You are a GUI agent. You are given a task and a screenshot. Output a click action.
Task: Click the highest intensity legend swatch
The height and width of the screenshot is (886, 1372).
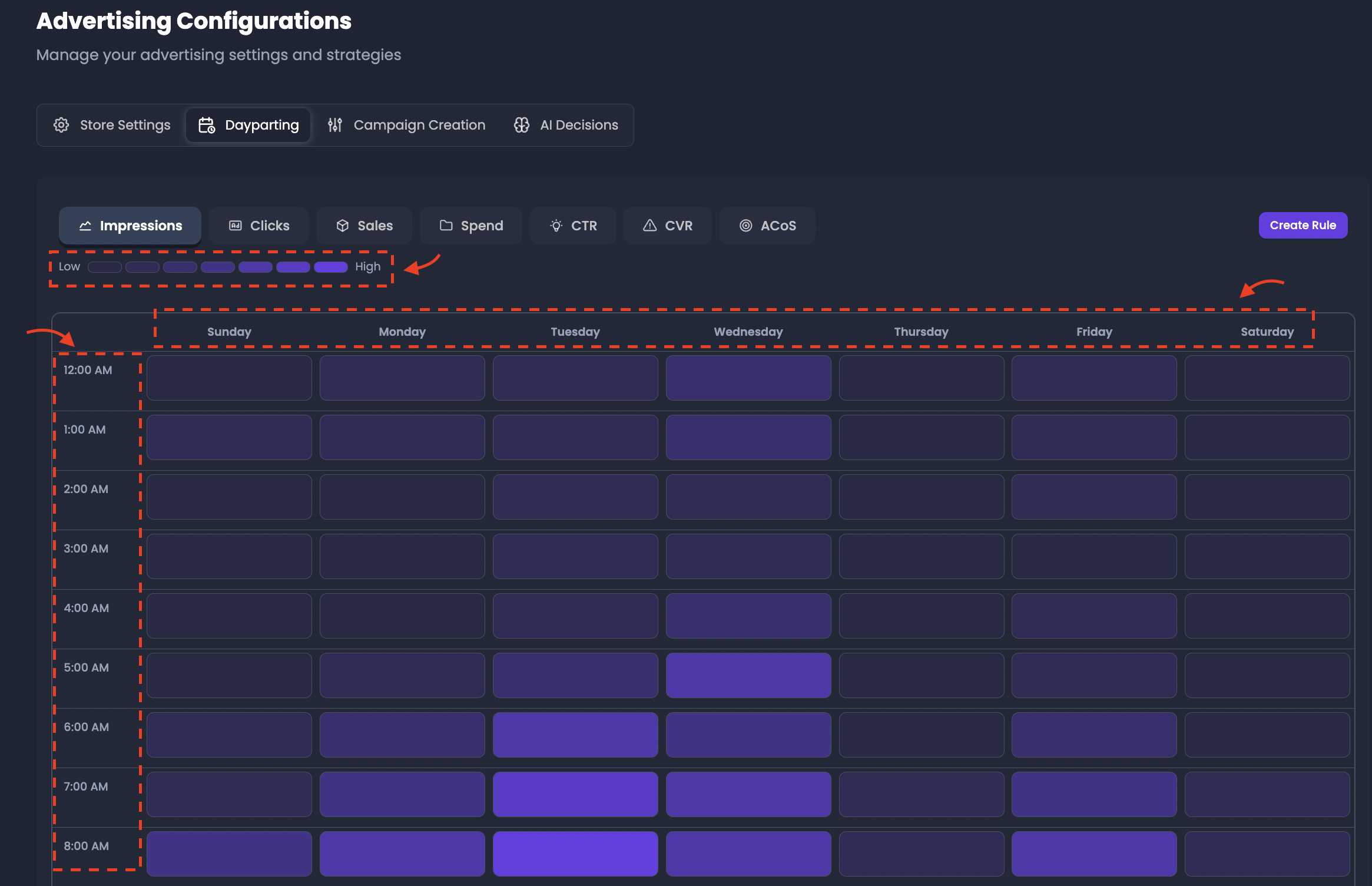click(x=331, y=267)
